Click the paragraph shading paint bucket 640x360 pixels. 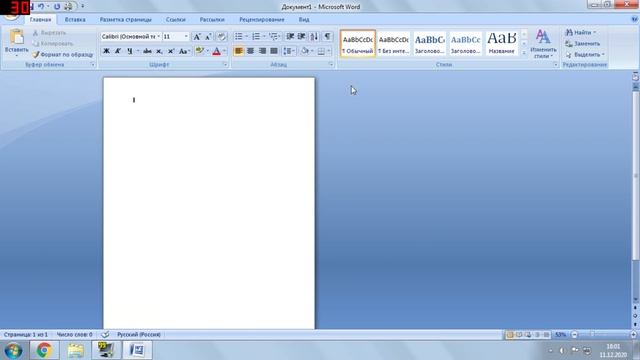click(304, 51)
